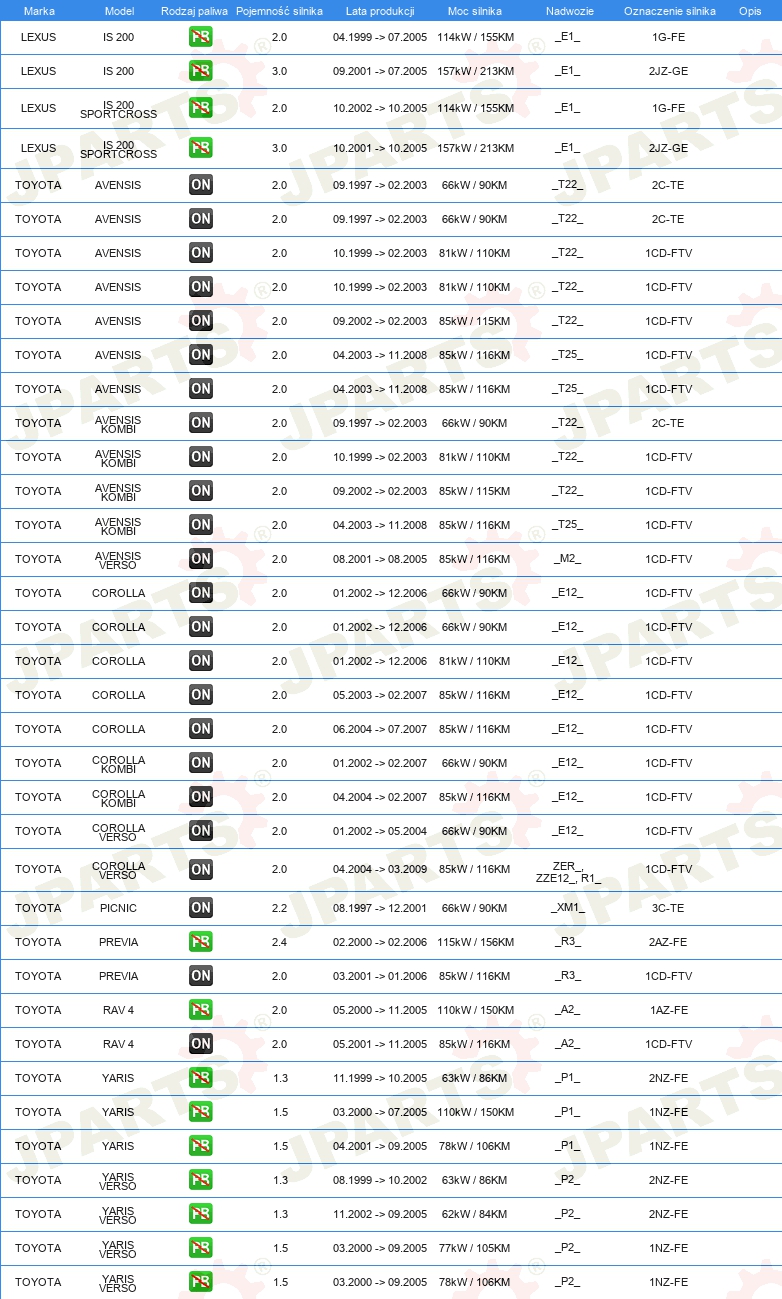Click the Oznaczenie silnika column header
Viewport: 782px width, 1299px height.
pos(669,10)
